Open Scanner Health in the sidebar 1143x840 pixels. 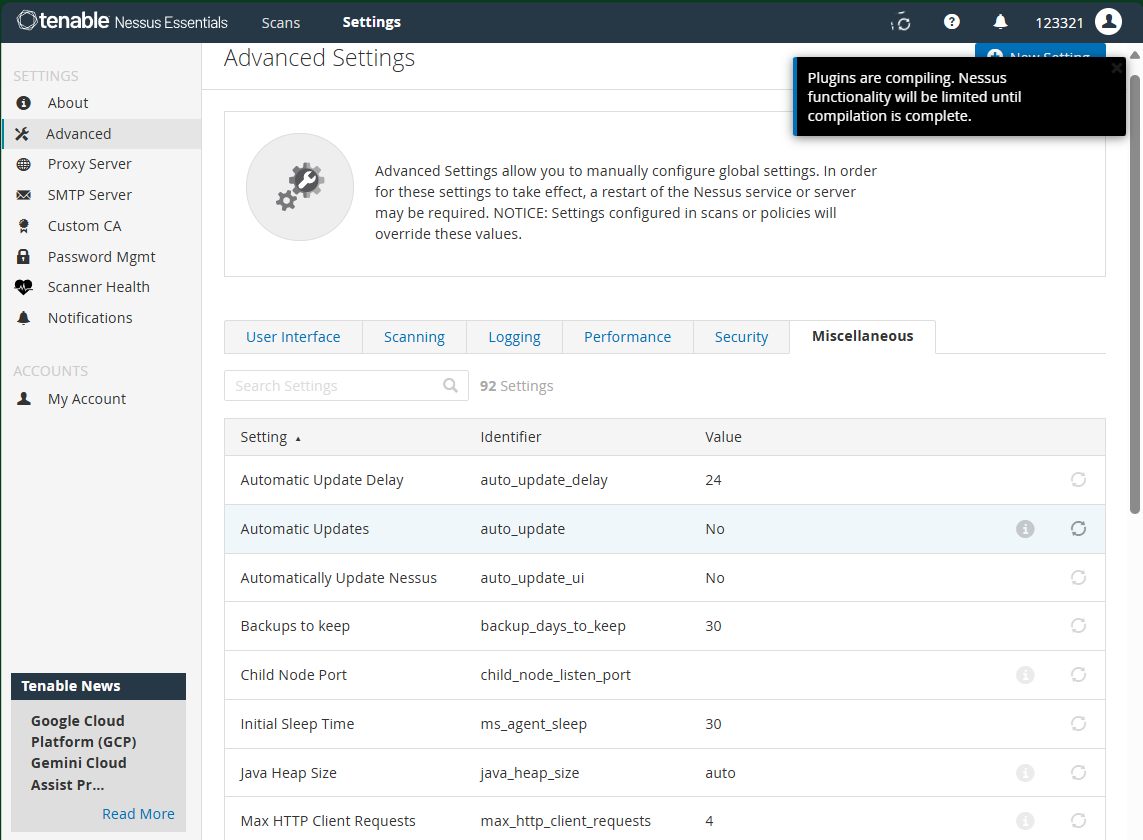coord(98,287)
